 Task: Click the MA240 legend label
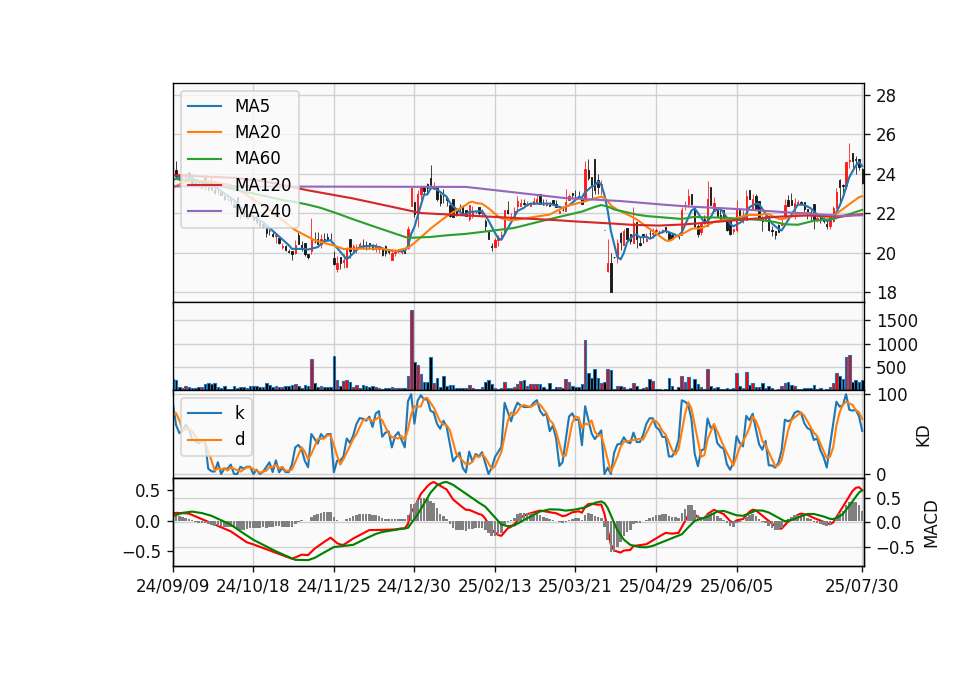pos(263,211)
